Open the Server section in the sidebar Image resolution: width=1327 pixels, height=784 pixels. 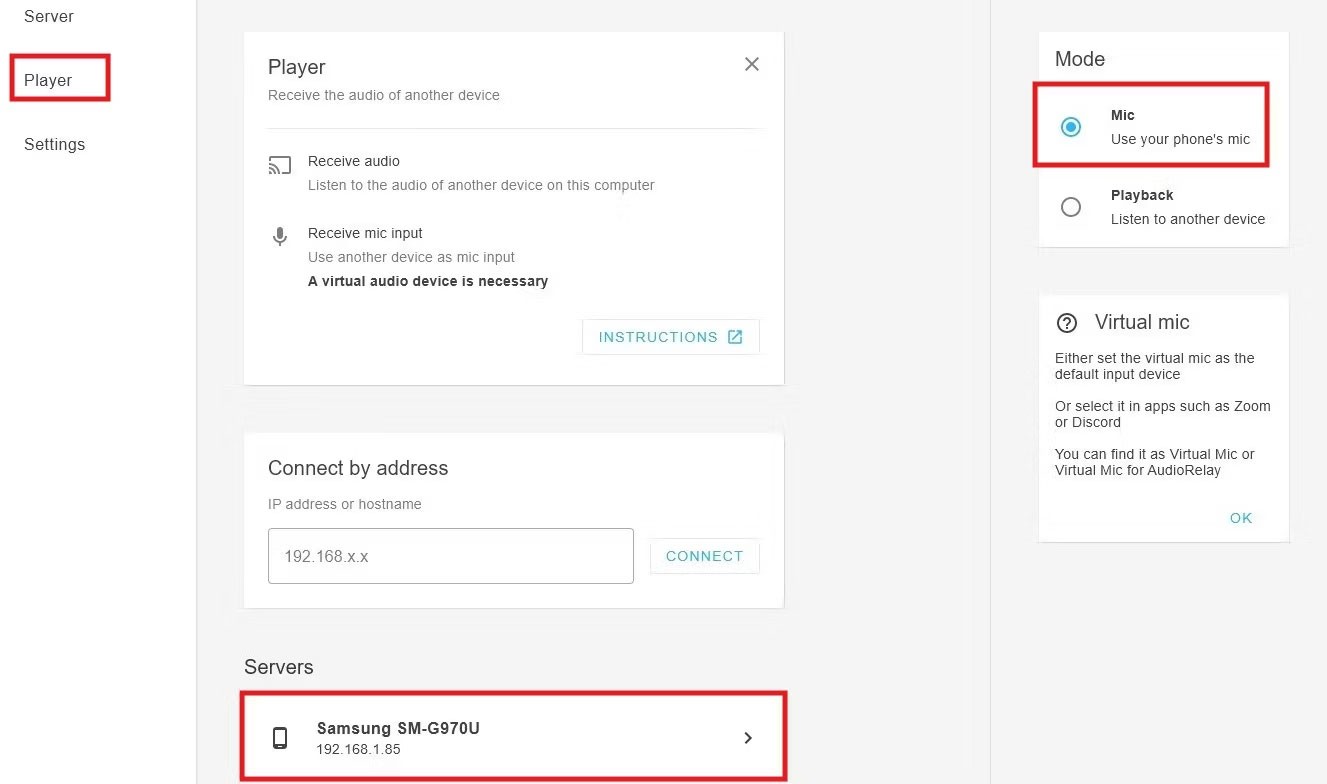(x=49, y=17)
